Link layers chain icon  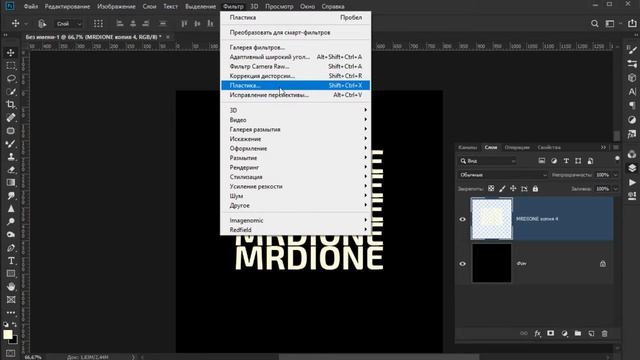[524, 333]
